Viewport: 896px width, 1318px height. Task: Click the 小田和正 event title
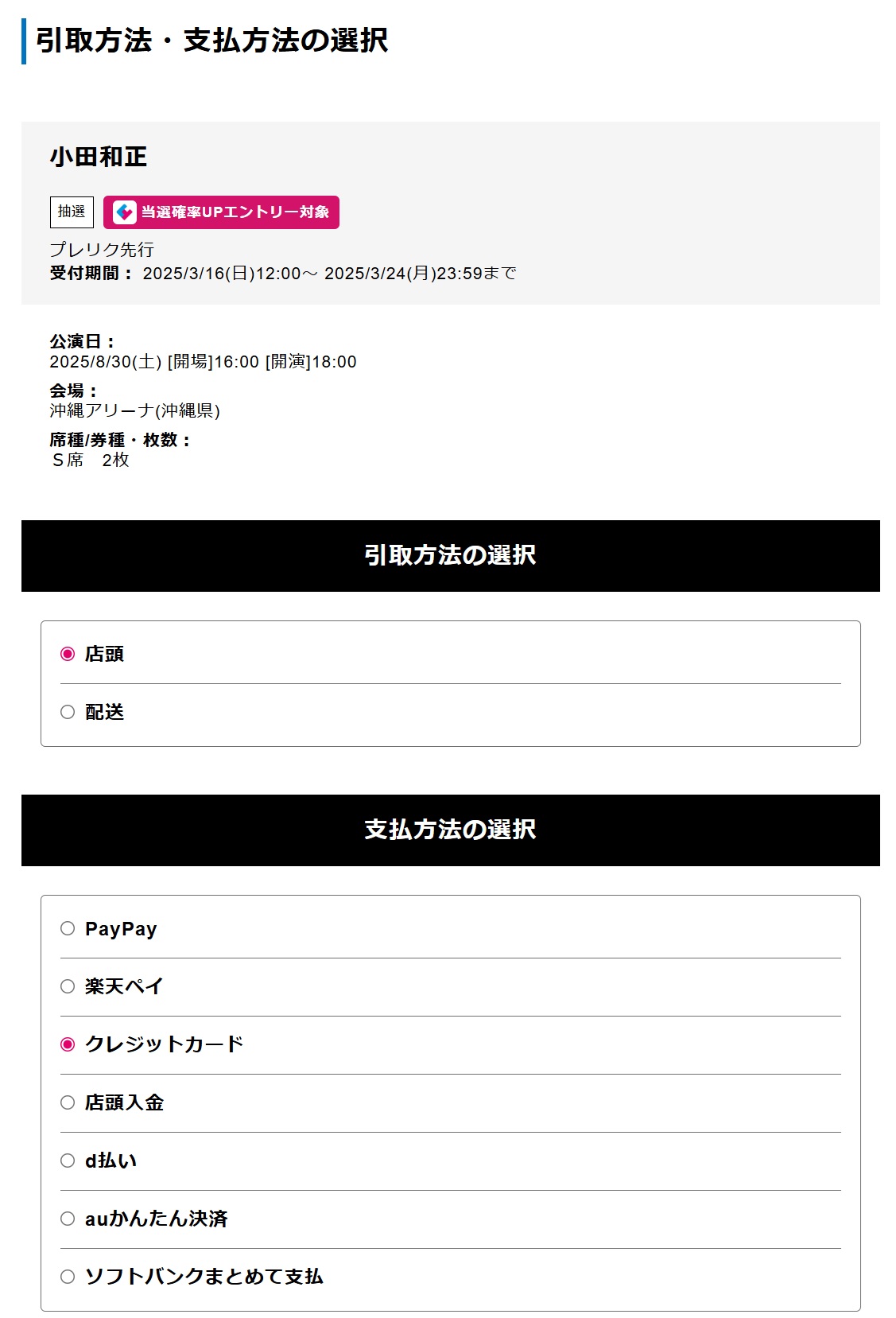[99, 157]
